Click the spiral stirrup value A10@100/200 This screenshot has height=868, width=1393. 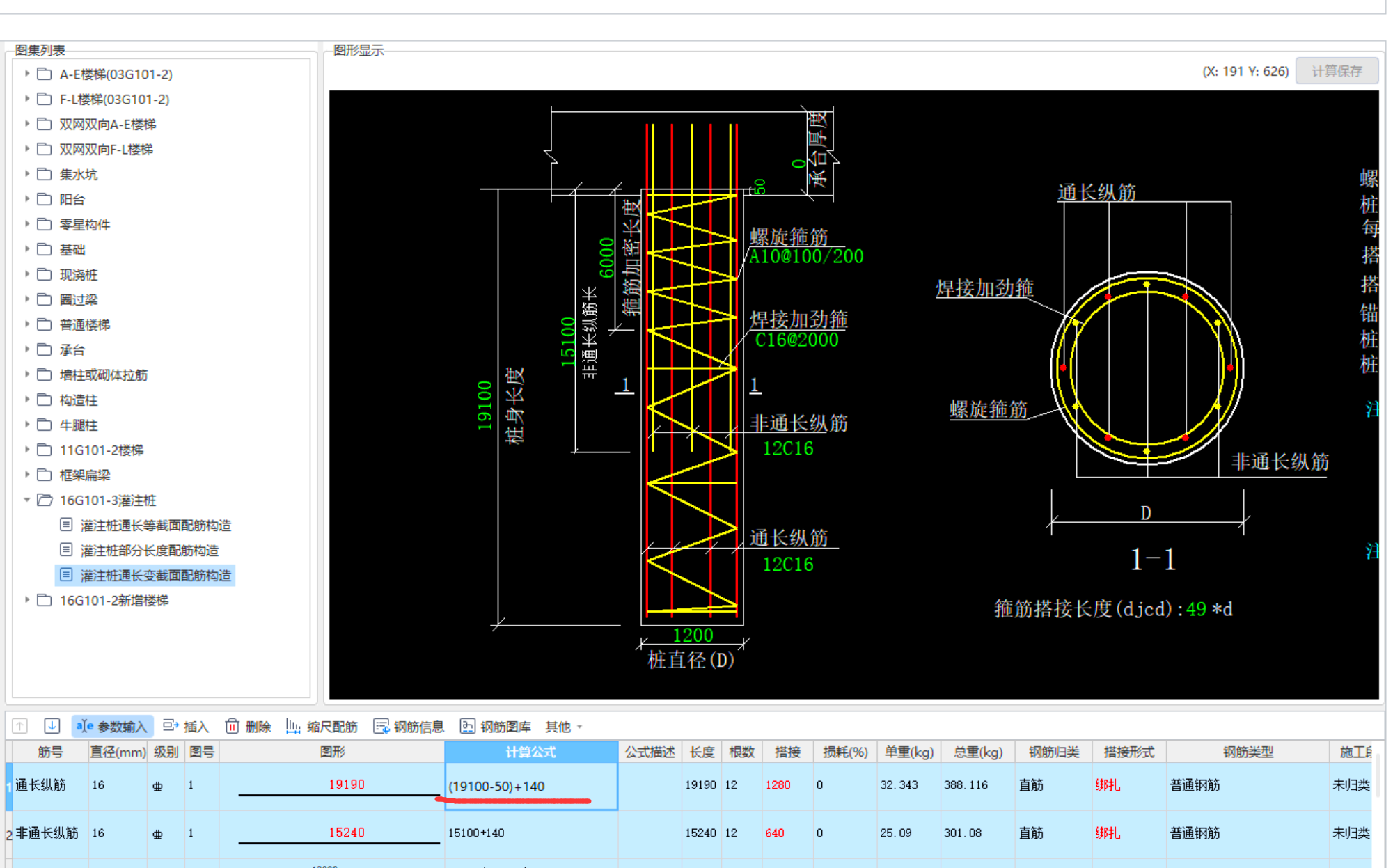806,257
